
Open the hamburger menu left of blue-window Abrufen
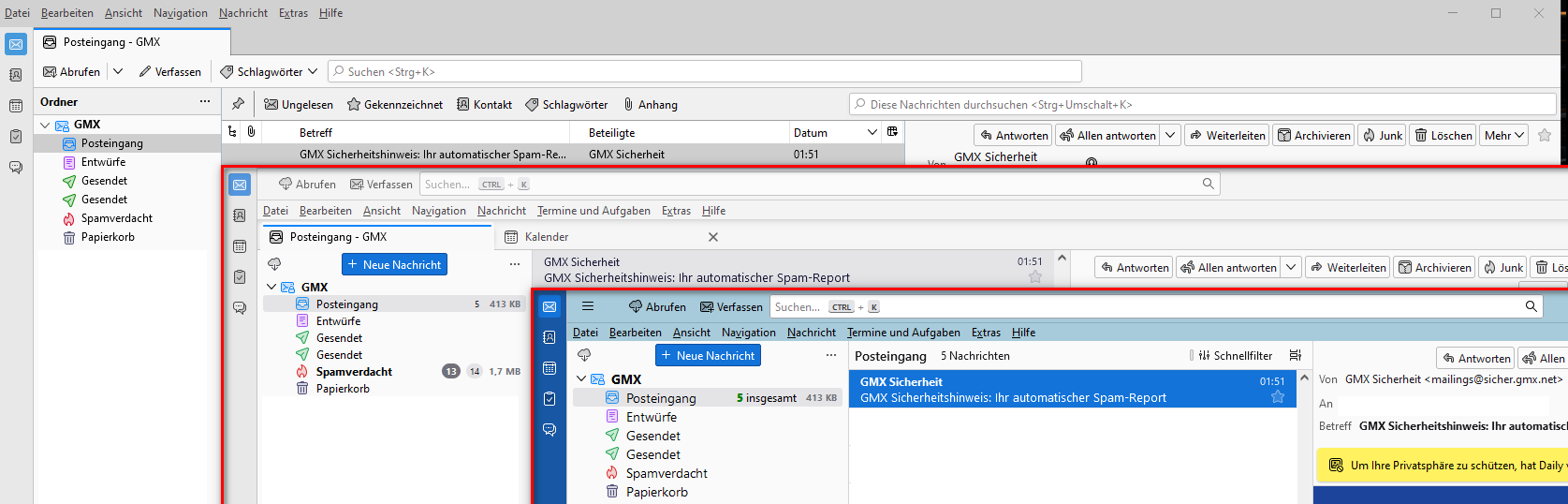588,306
